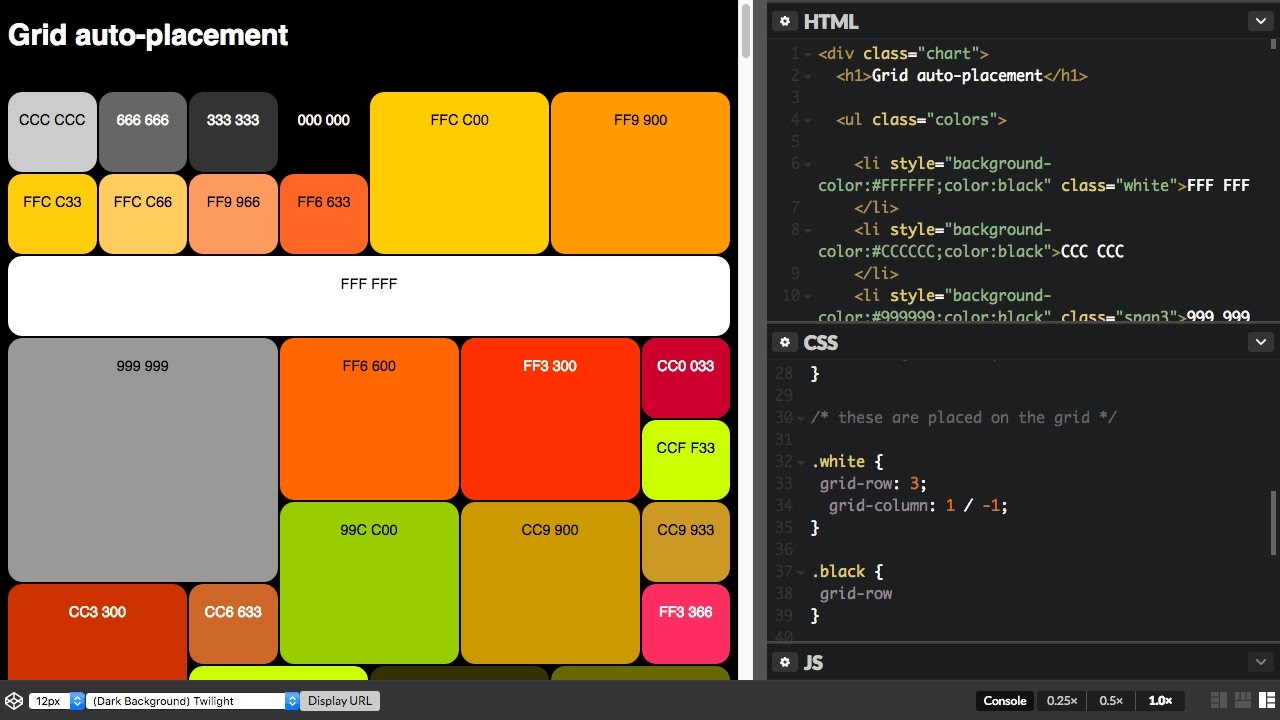The image size is (1280, 720).
Task: Click the Display URL button
Action: [340, 701]
